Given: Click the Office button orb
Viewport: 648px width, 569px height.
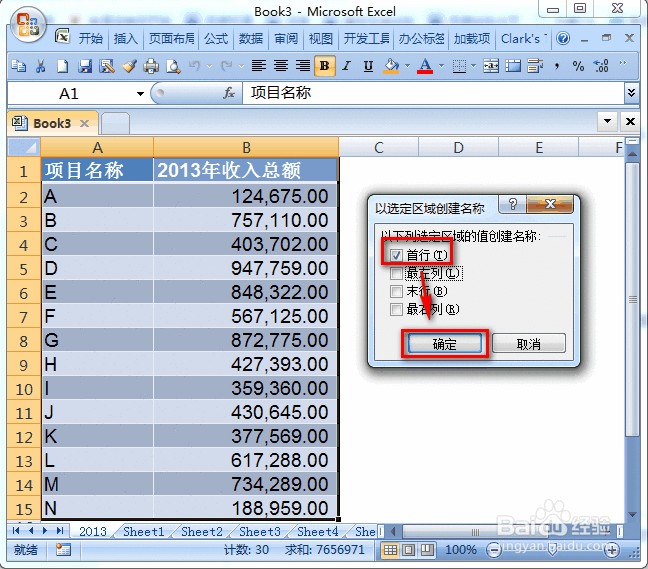Looking at the screenshot, I should coord(27,25).
